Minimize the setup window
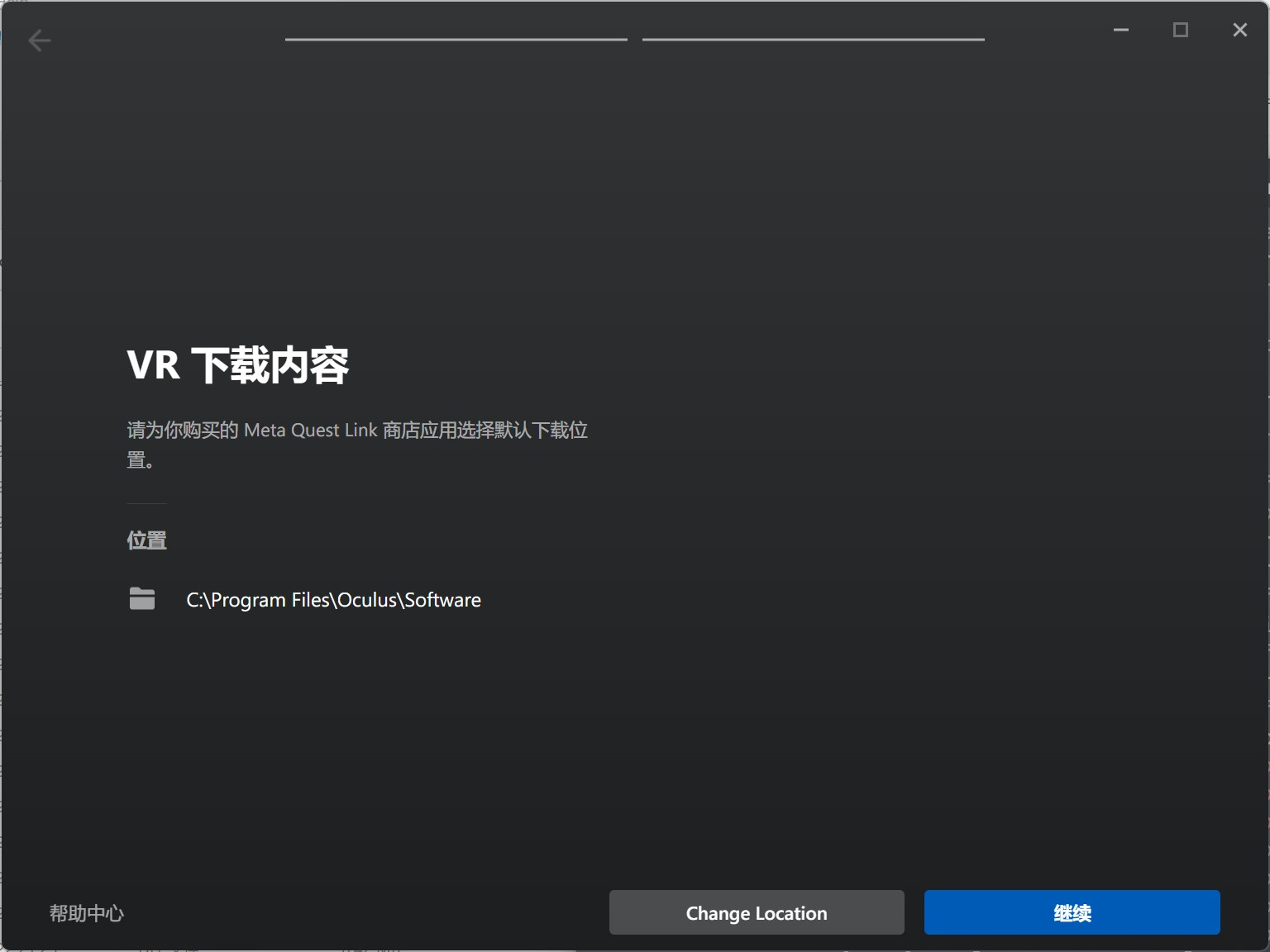This screenshot has width=1270, height=952. [1121, 30]
